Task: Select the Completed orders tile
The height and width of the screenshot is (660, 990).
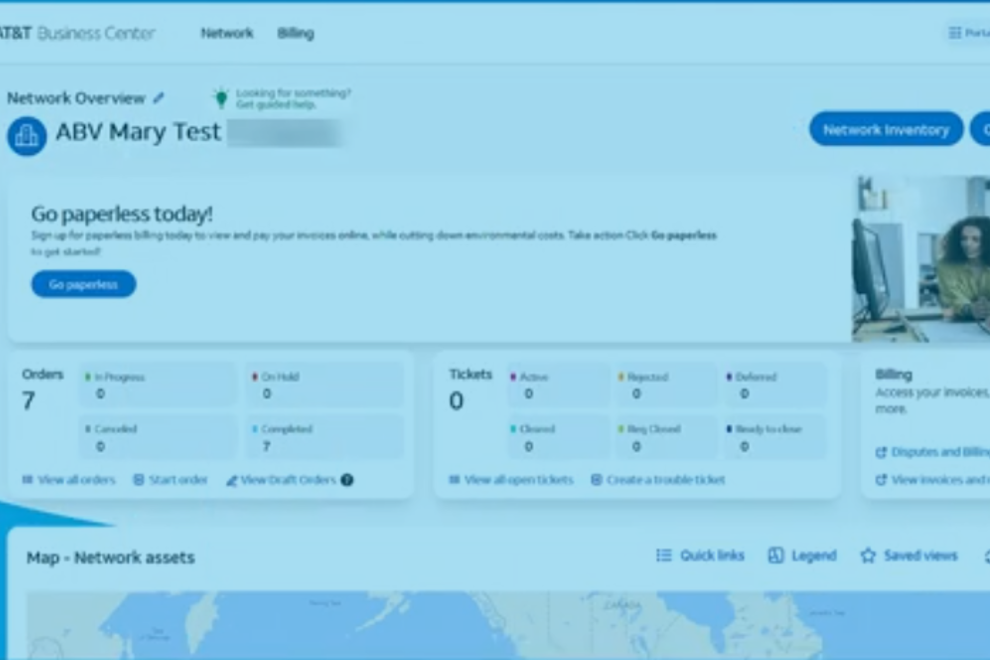Action: [x=325, y=437]
